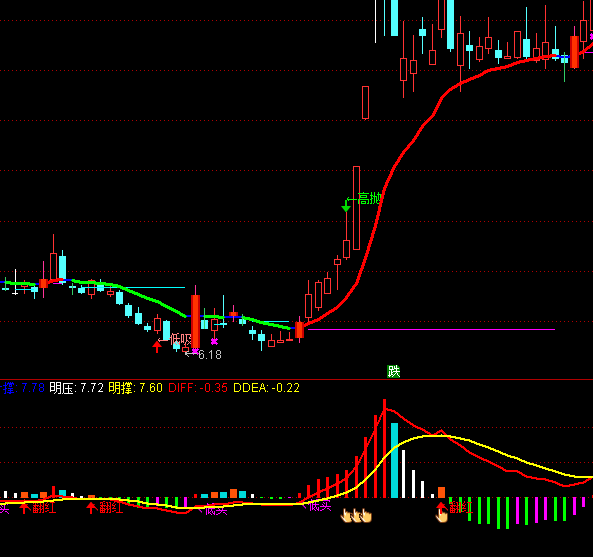The height and width of the screenshot is (557, 593).
Task: Click the green down arrow beside 高抛
Action: (x=346, y=206)
